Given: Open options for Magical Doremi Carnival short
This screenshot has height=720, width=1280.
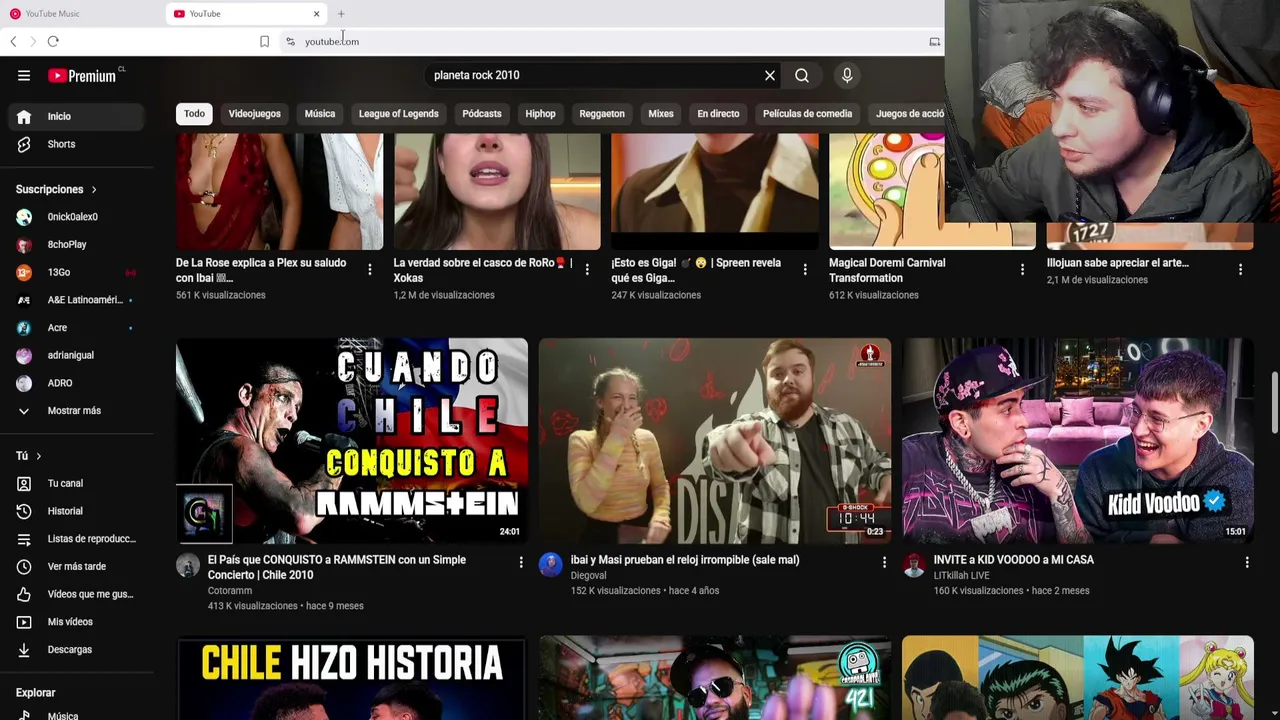Looking at the screenshot, I should [1022, 269].
